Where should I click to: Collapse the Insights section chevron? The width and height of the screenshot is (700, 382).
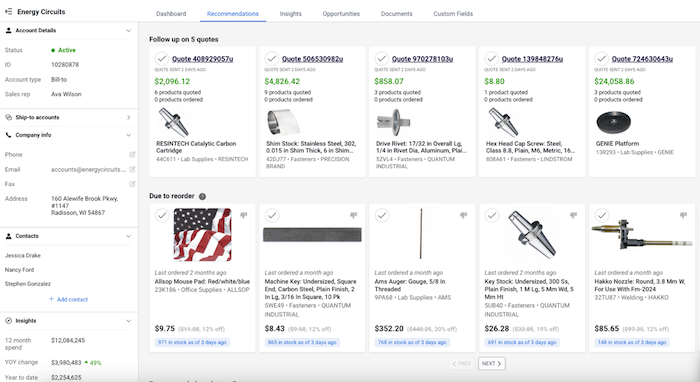(129, 320)
